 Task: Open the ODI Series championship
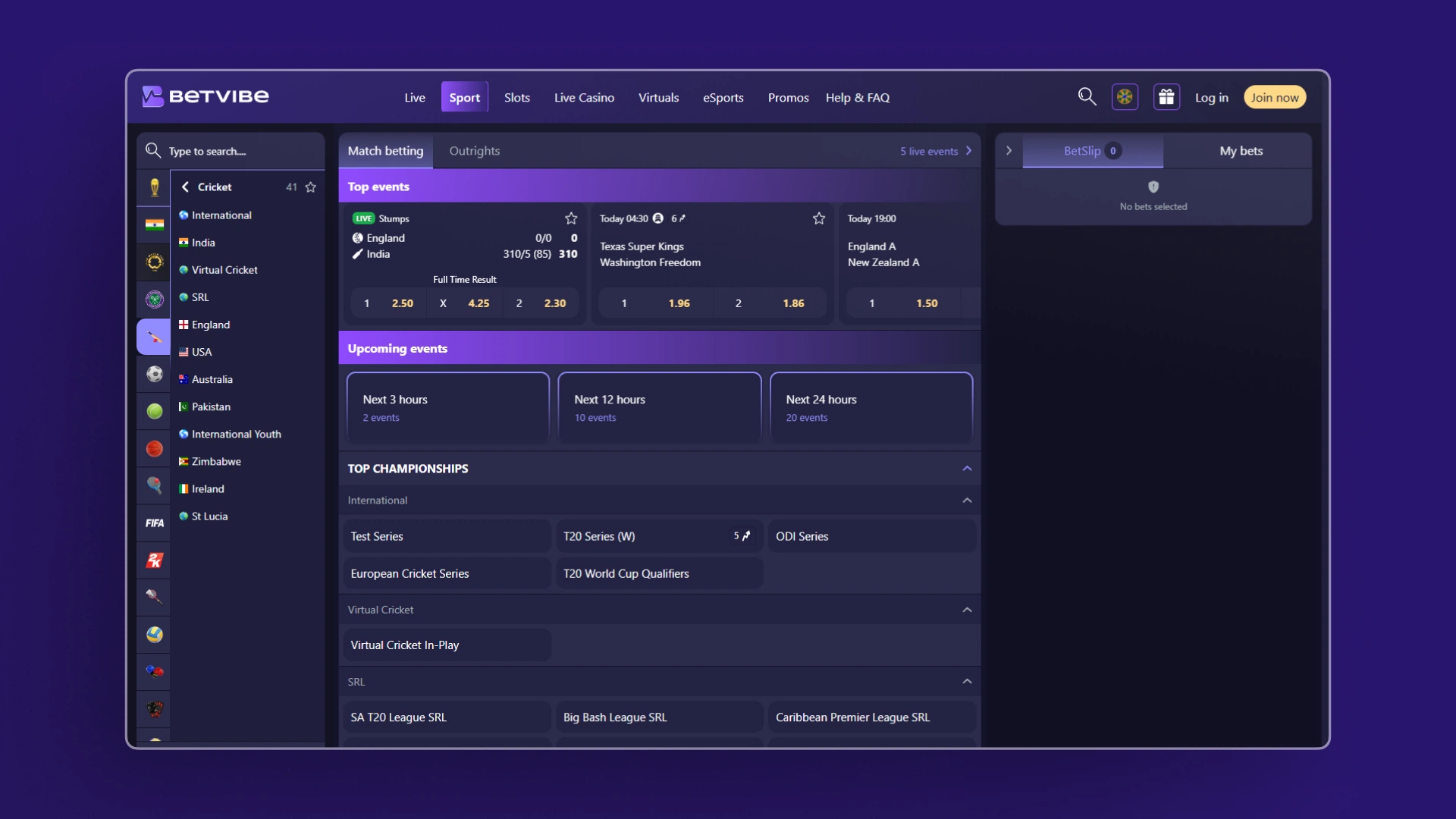point(872,536)
